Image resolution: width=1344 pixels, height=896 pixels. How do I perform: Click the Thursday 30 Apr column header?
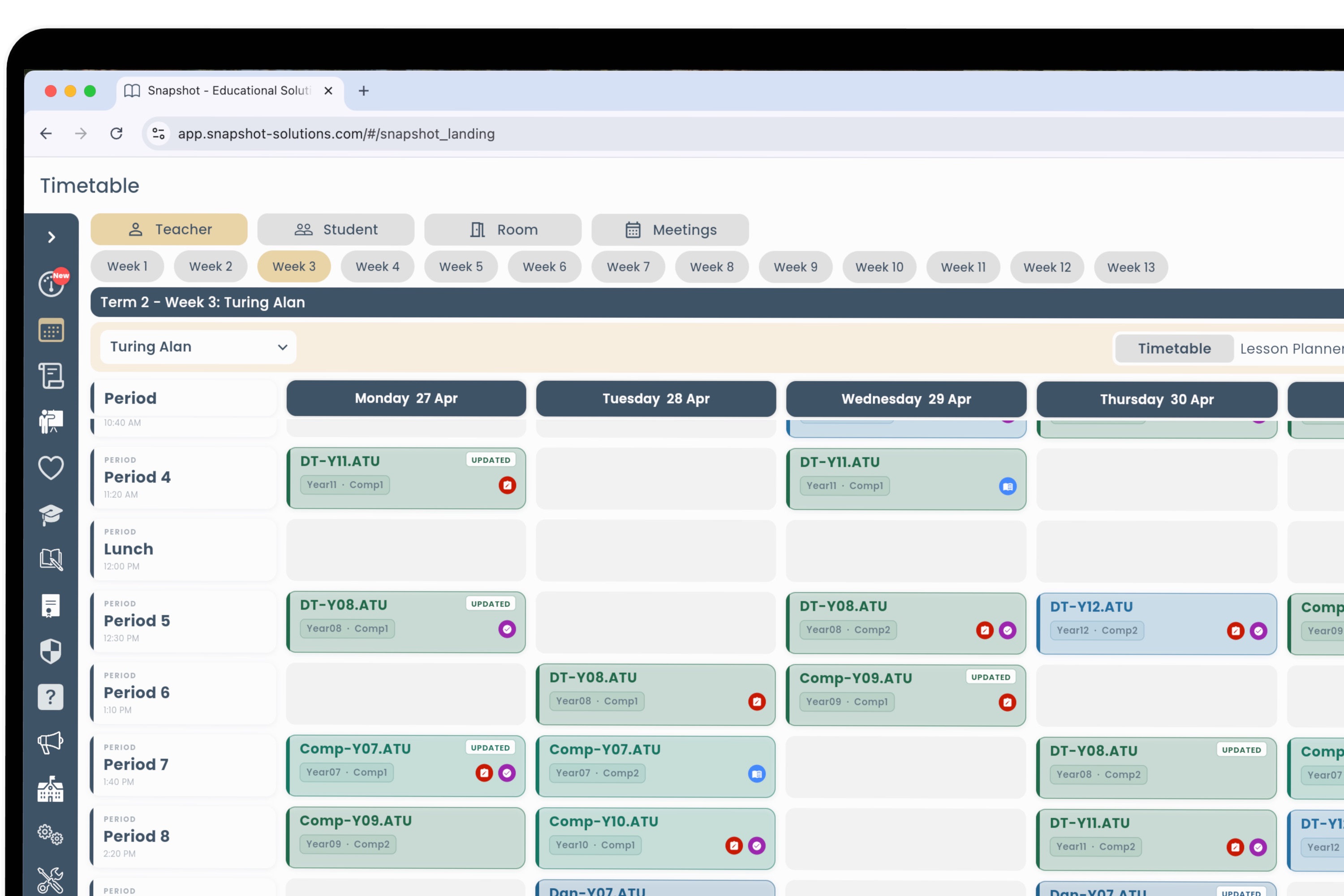click(1157, 400)
